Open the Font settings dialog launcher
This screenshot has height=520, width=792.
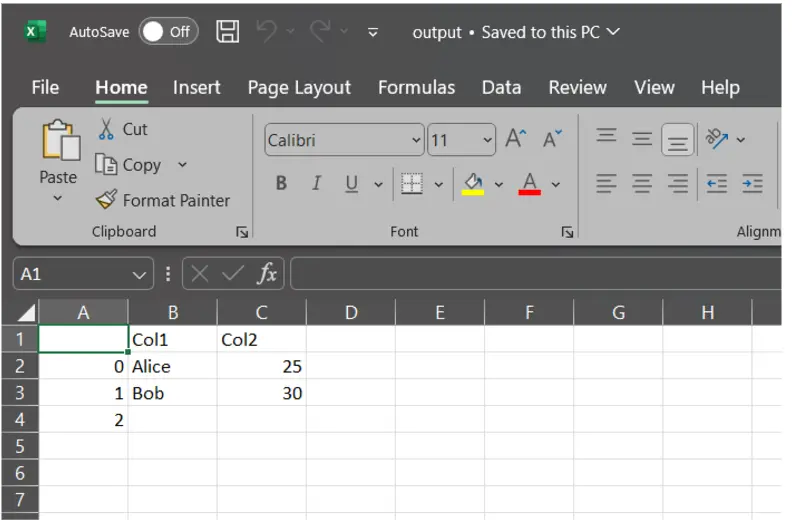tap(567, 232)
